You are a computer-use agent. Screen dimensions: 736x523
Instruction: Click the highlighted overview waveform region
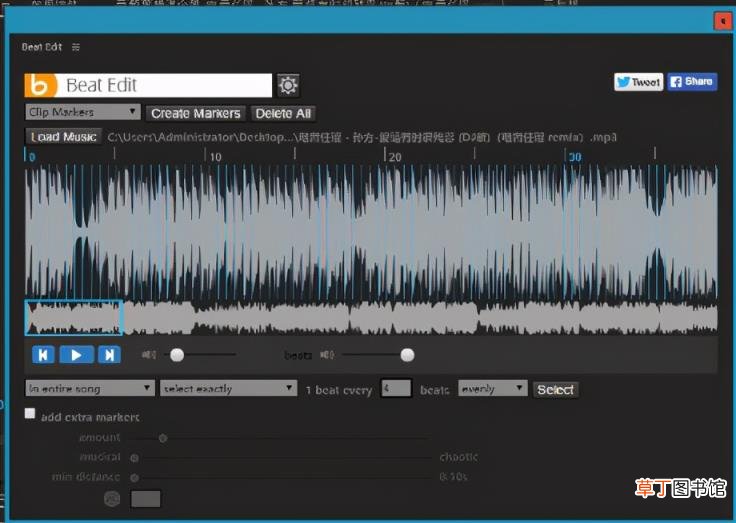coord(74,318)
